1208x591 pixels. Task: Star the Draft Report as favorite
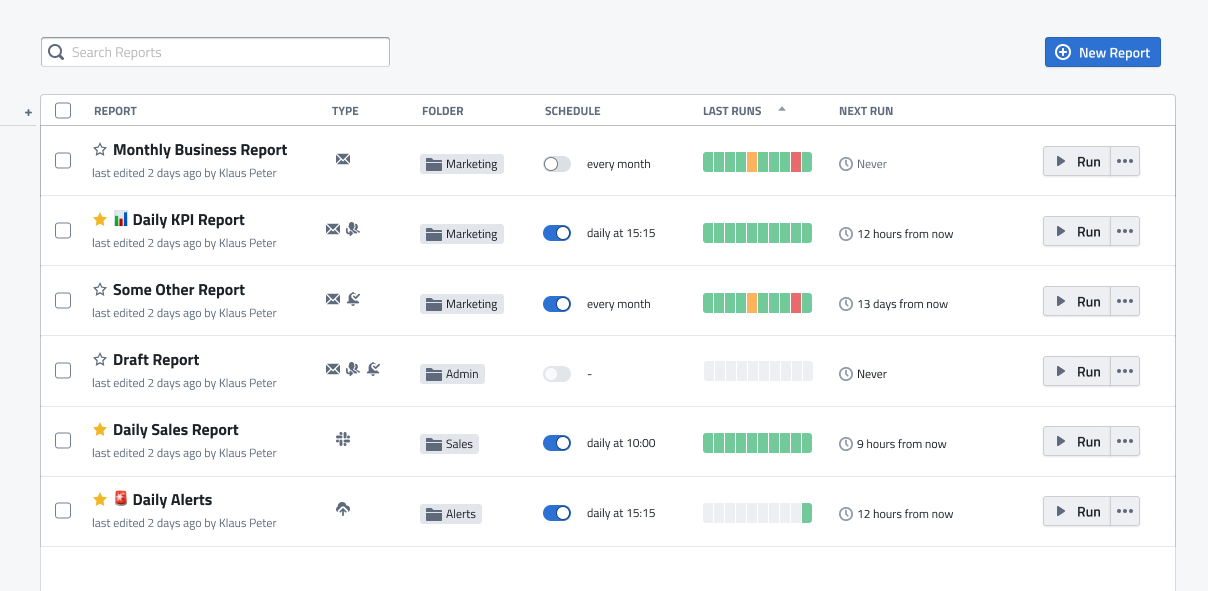[100, 360]
